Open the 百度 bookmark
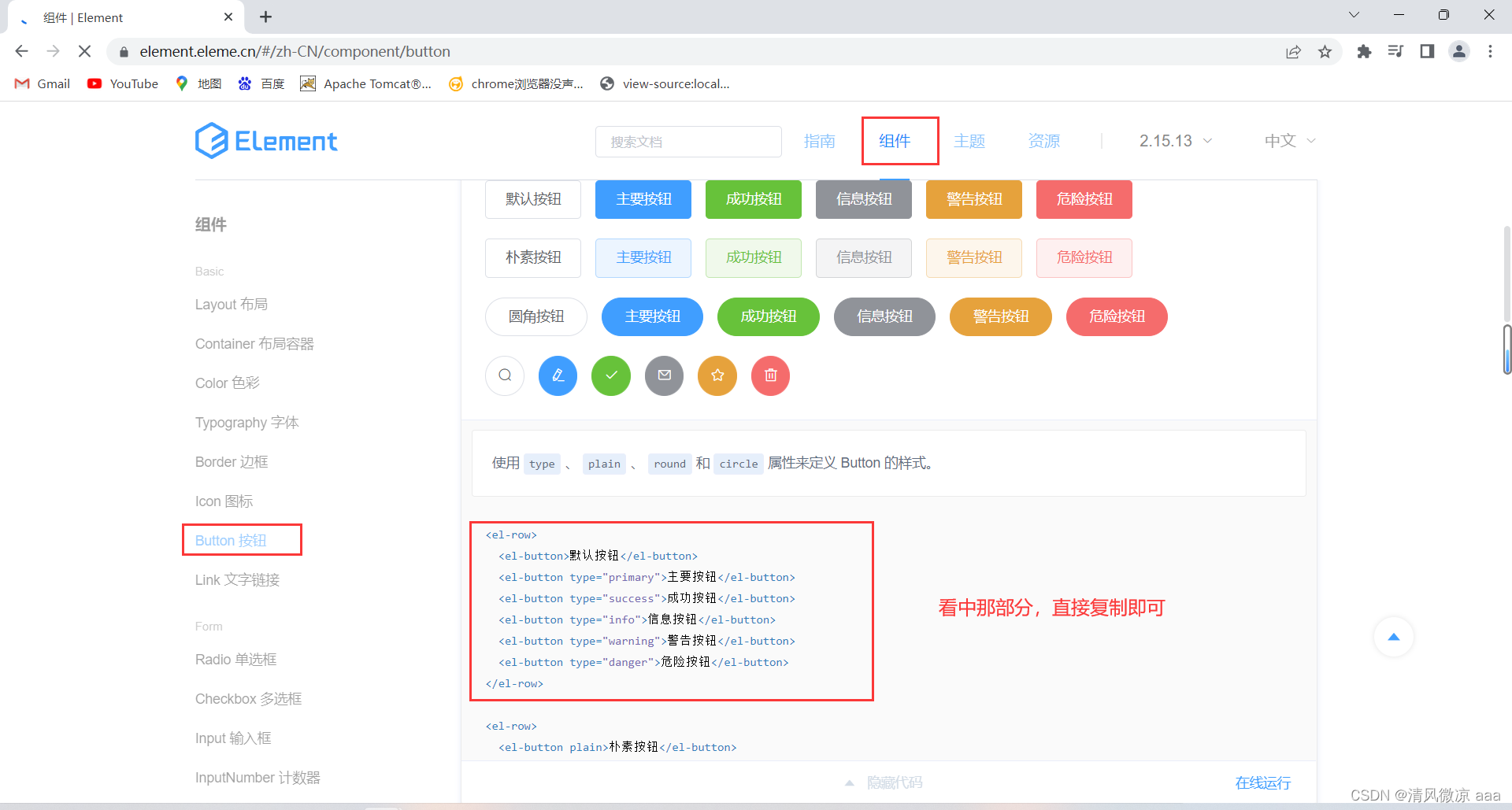The height and width of the screenshot is (810, 1512). point(261,83)
